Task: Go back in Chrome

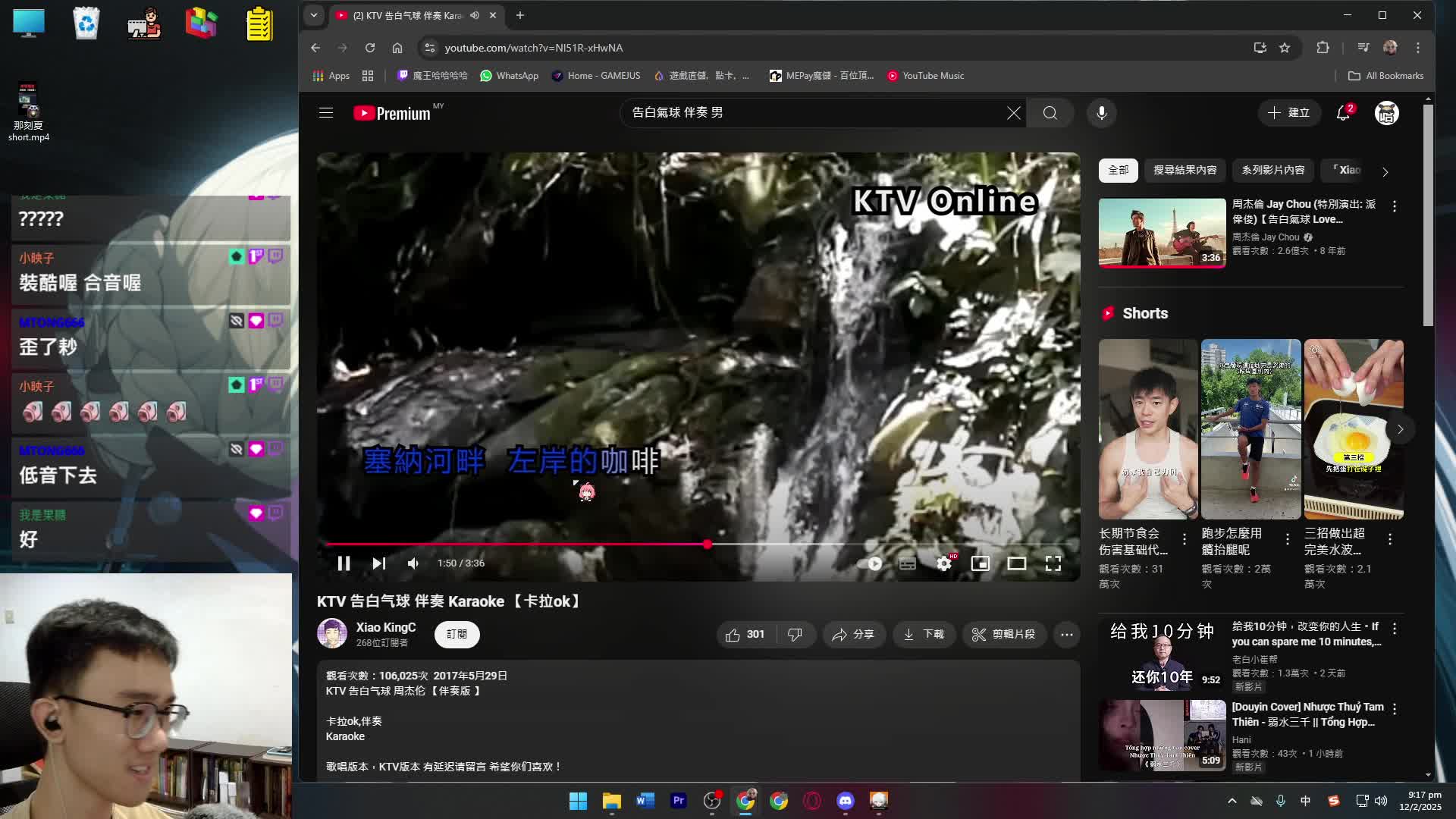Action: coord(315,48)
